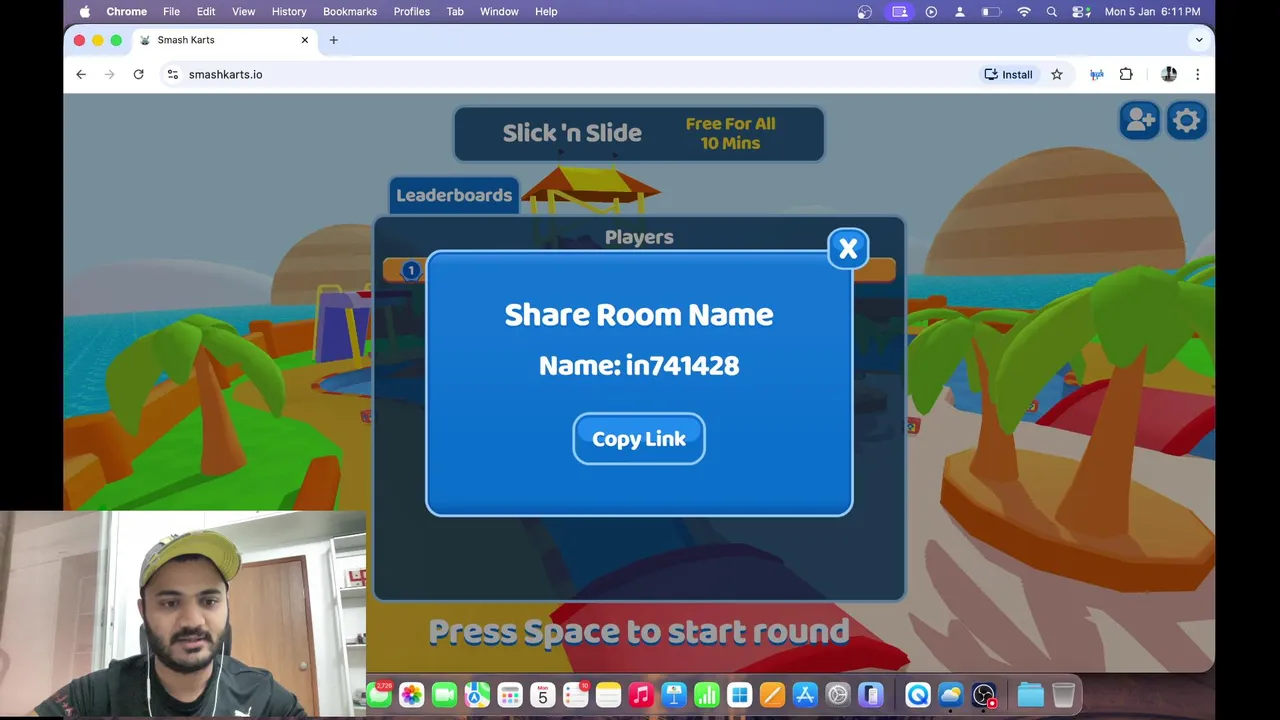The image size is (1280, 720).
Task: Open the invite friends icon
Action: (1139, 121)
